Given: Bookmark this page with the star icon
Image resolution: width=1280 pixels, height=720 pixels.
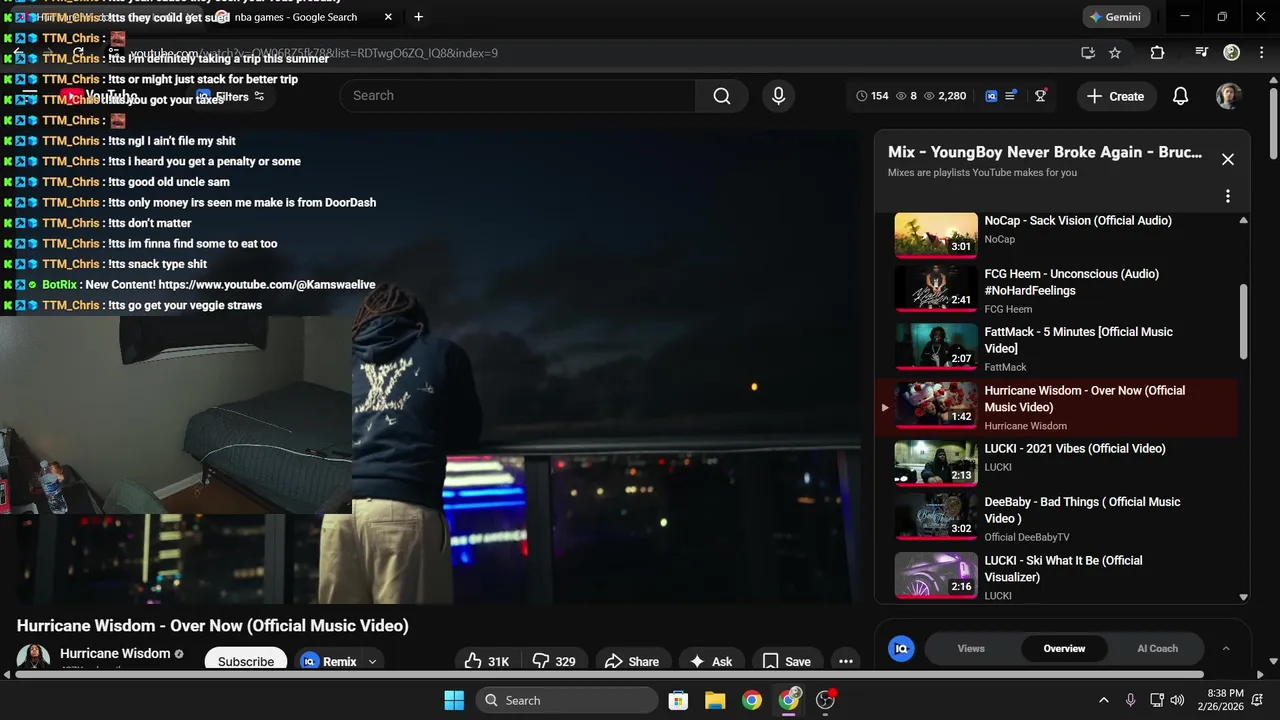Looking at the screenshot, I should point(1115,53).
